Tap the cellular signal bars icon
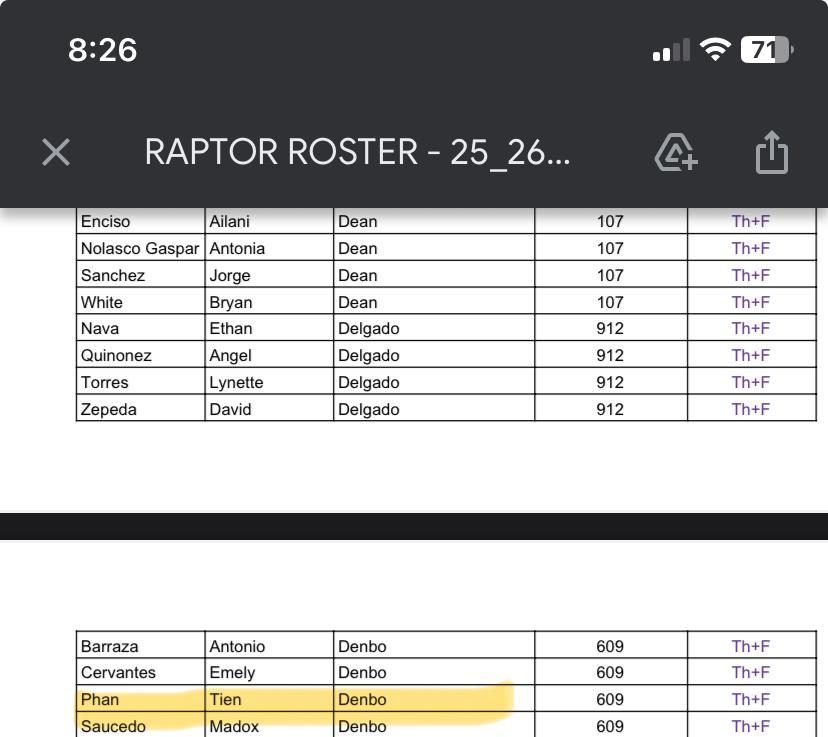The height and width of the screenshot is (737, 828). [670, 50]
